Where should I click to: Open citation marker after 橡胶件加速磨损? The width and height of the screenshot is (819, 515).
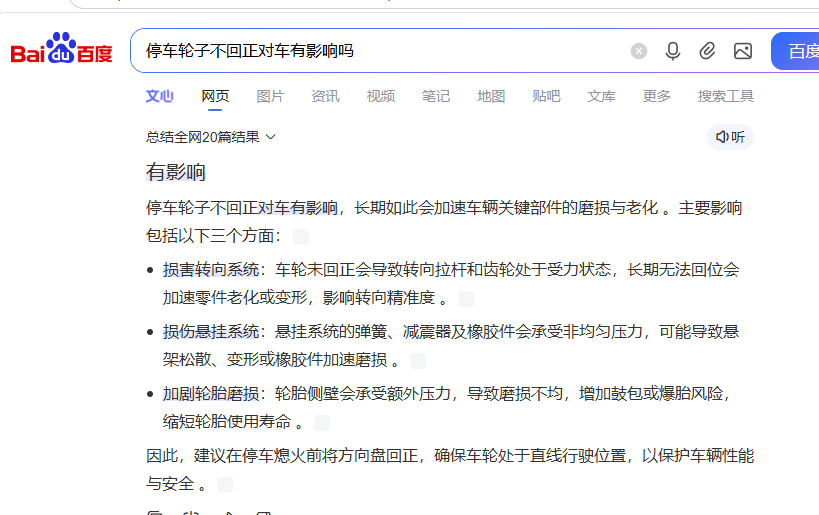[x=418, y=360]
